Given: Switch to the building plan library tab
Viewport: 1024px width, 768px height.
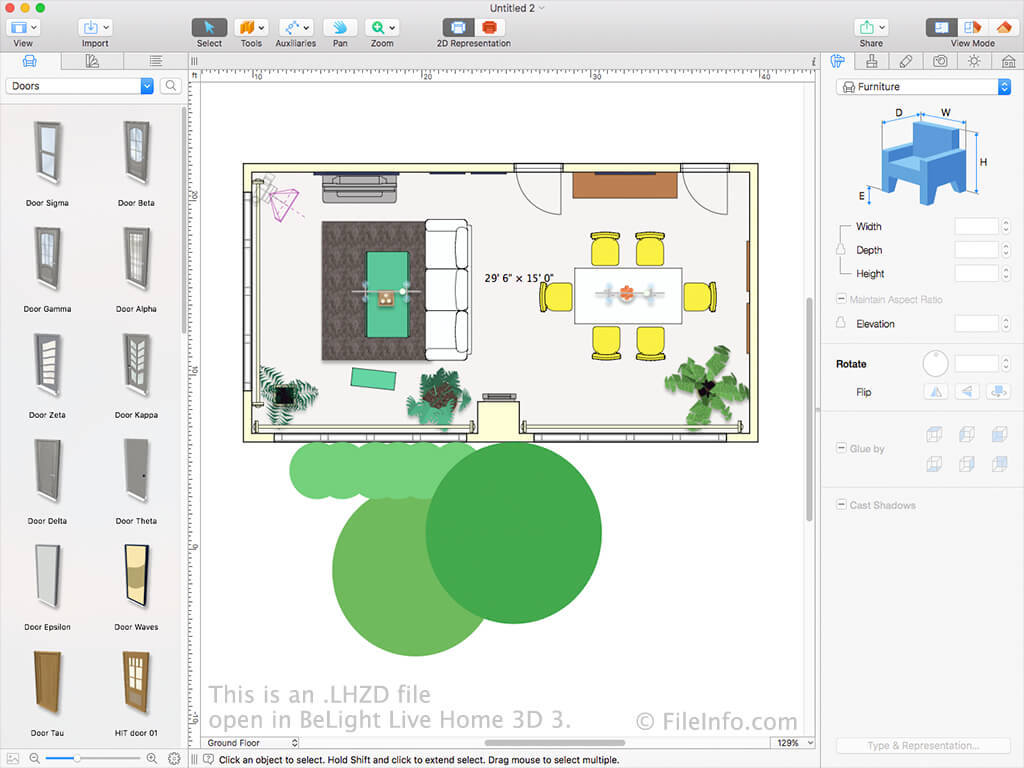Looking at the screenshot, I should pyautogui.click(x=92, y=61).
